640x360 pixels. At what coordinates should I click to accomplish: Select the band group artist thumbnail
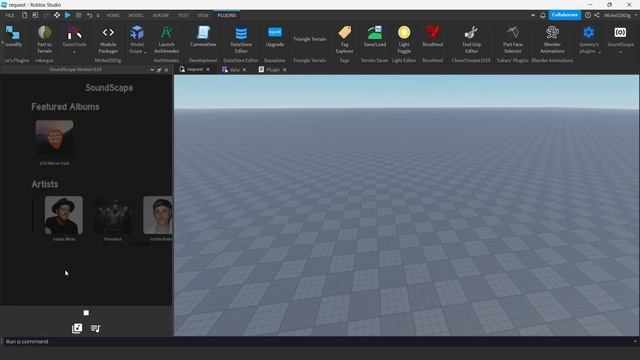(113, 215)
